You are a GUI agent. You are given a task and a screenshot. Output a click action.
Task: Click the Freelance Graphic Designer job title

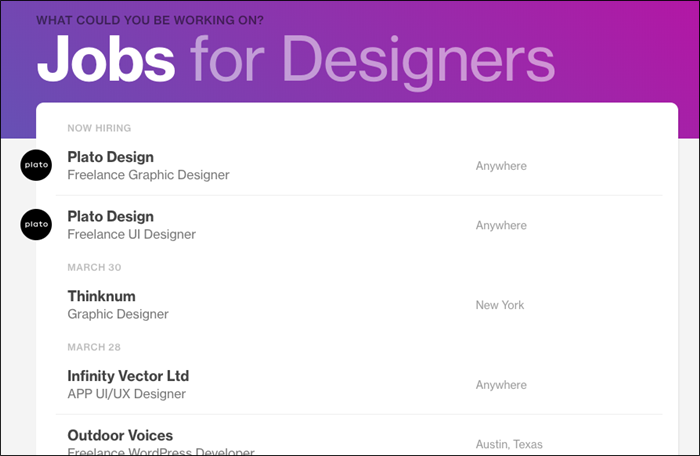click(x=148, y=175)
